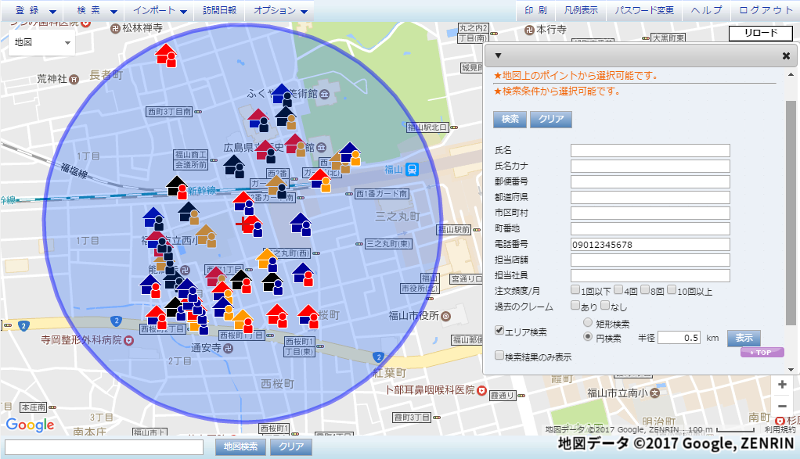Close the search panel with the X
Image resolution: width=800 pixels, height=459 pixels.
(x=786, y=56)
